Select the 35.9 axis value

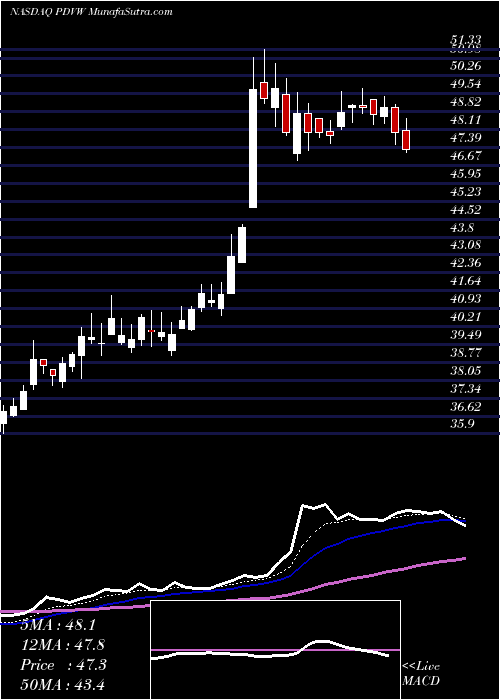coord(463,425)
